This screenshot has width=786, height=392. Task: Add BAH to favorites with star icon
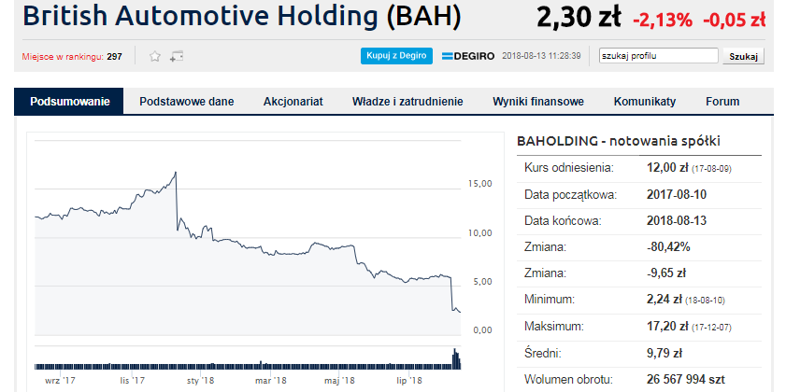click(x=155, y=56)
